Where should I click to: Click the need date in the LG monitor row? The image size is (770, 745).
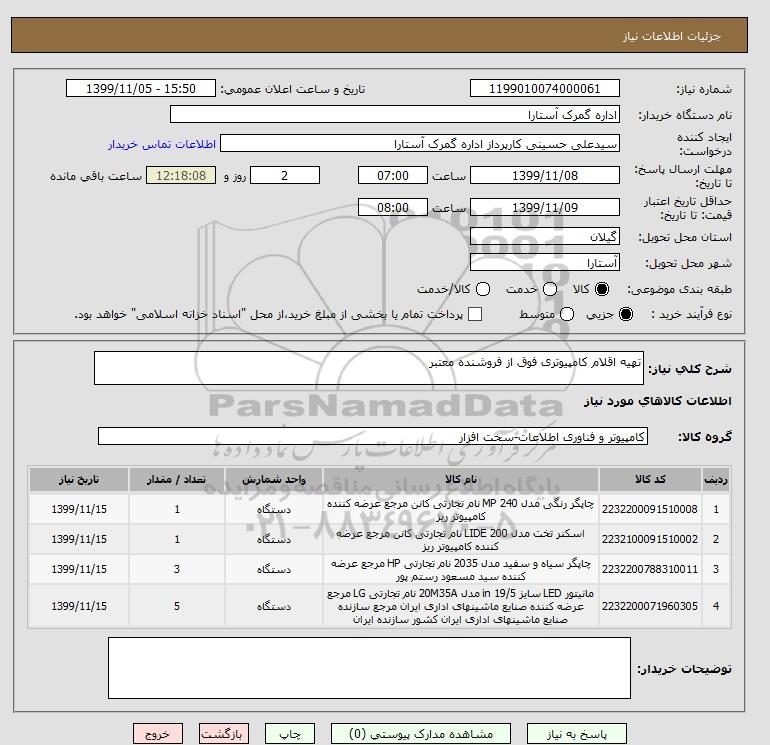tap(79, 607)
